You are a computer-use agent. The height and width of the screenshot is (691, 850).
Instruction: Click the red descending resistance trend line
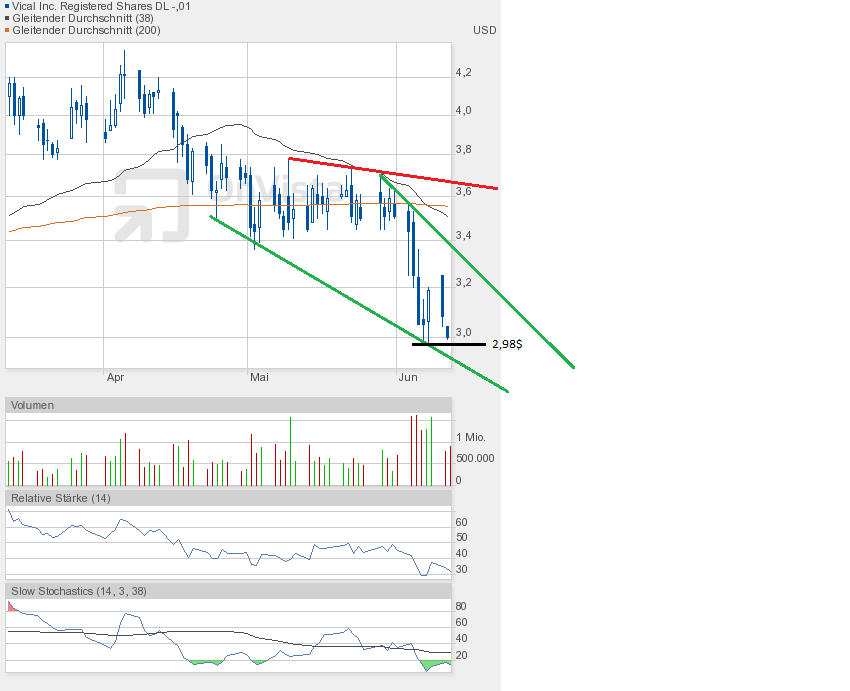[x=392, y=172]
